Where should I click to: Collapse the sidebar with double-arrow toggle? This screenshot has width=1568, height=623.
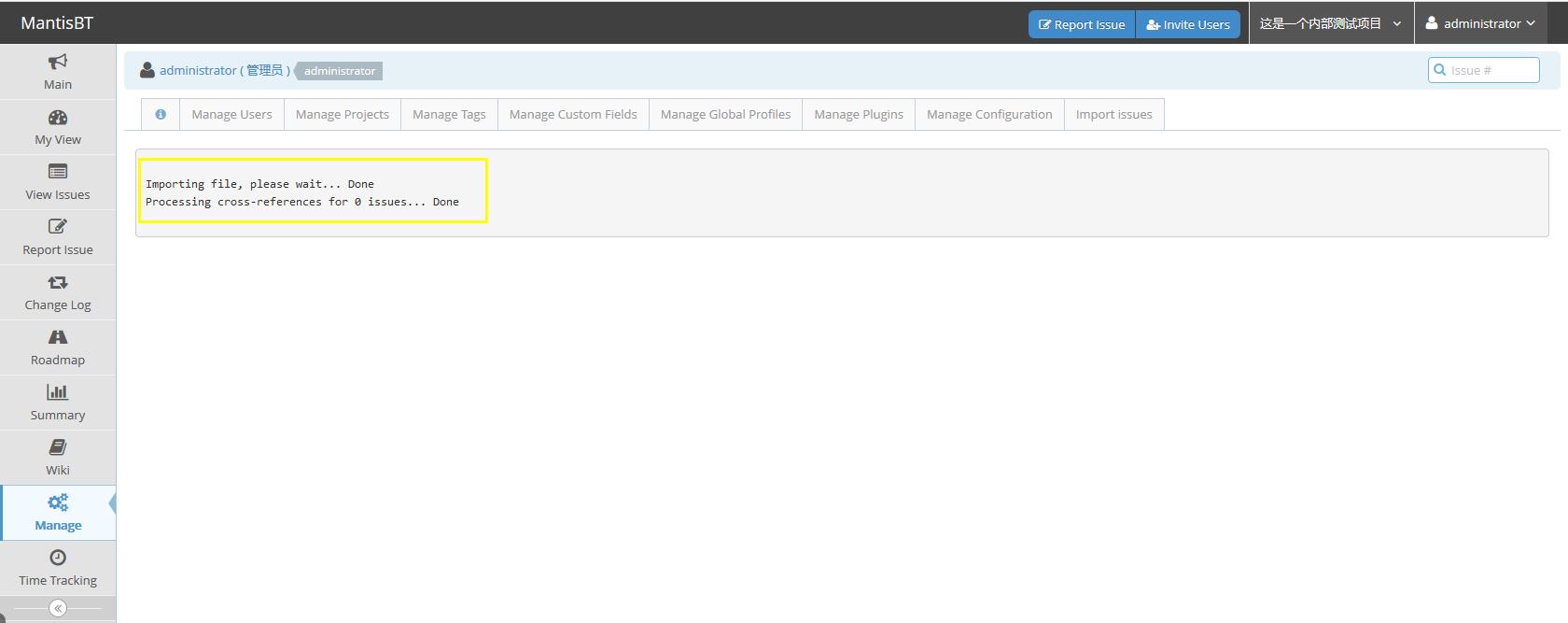(x=58, y=608)
